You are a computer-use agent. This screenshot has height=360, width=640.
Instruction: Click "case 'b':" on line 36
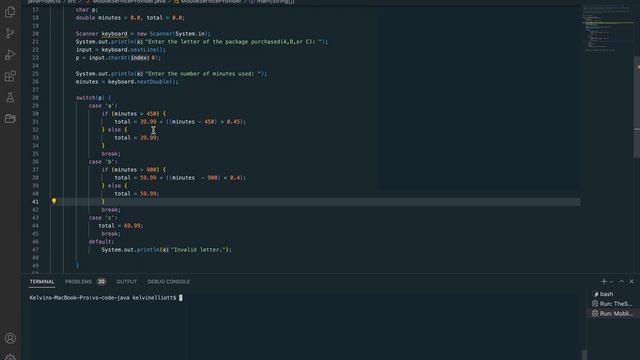pos(102,162)
